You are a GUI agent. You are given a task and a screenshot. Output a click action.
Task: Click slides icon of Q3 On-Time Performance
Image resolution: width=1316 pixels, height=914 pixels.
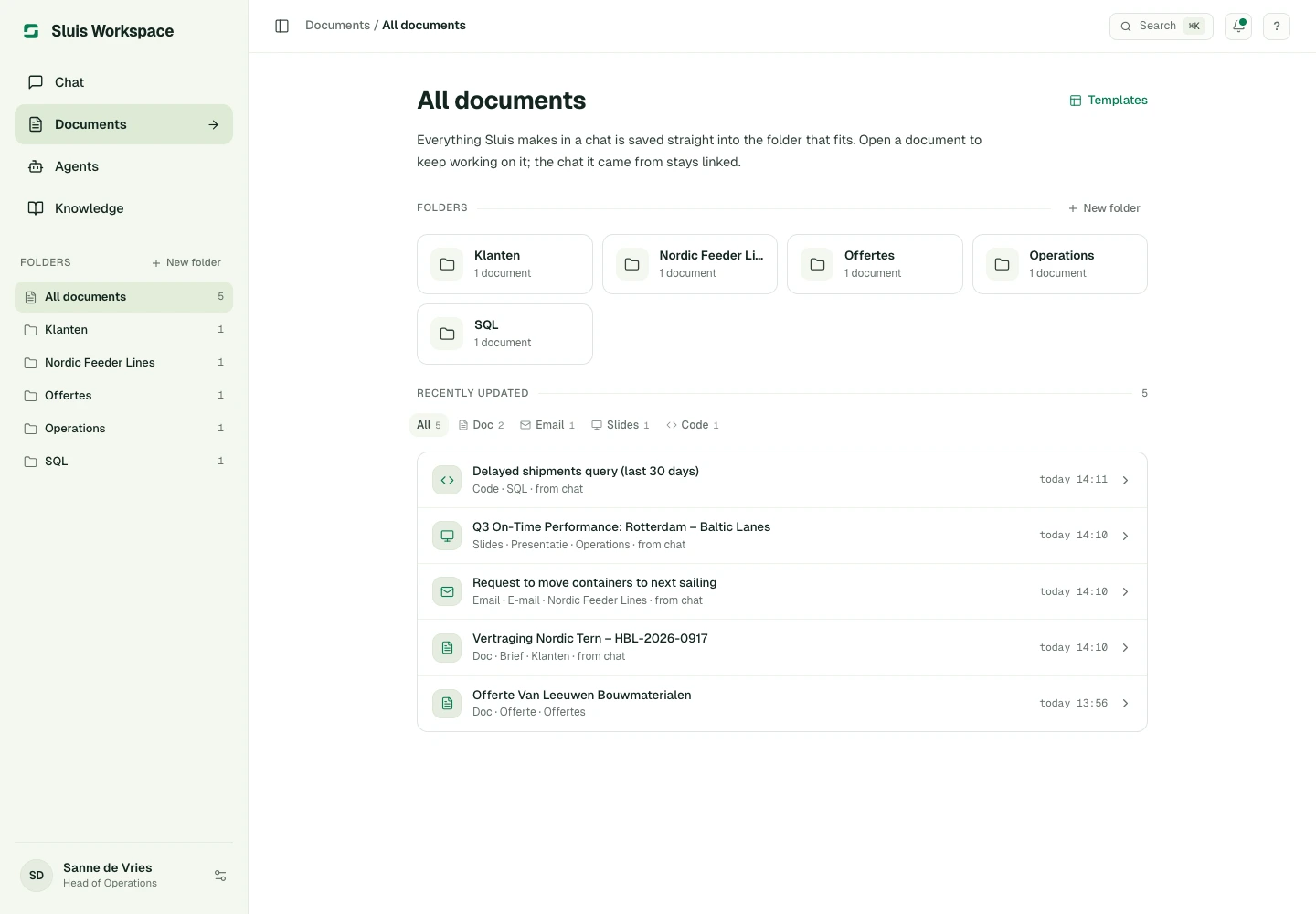coord(447,536)
